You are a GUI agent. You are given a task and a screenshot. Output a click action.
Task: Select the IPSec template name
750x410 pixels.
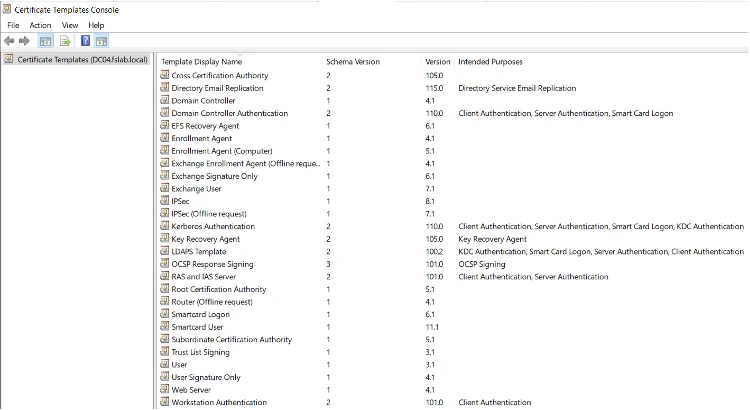pos(180,201)
